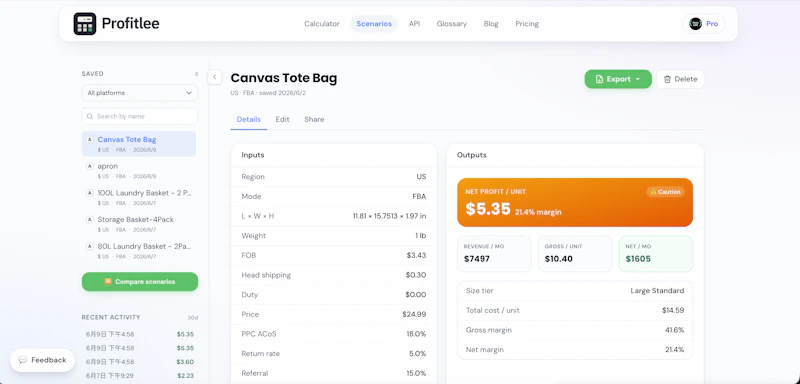Click the Pro account button

pos(704,23)
